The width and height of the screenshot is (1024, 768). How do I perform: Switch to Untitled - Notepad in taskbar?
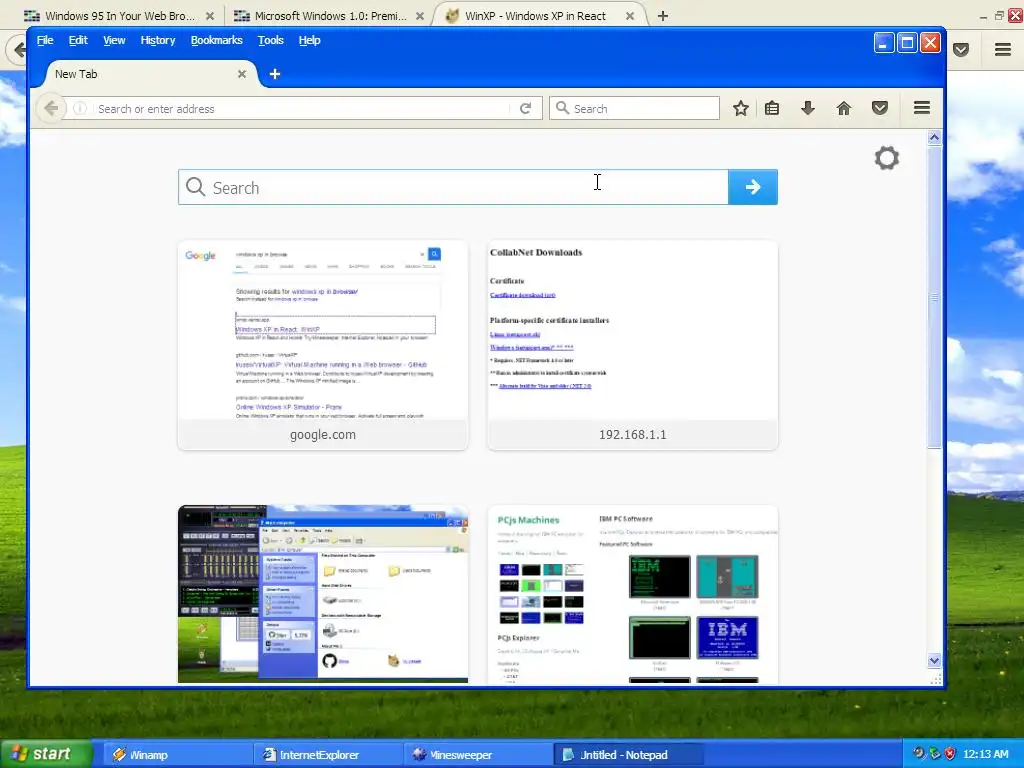[630, 755]
